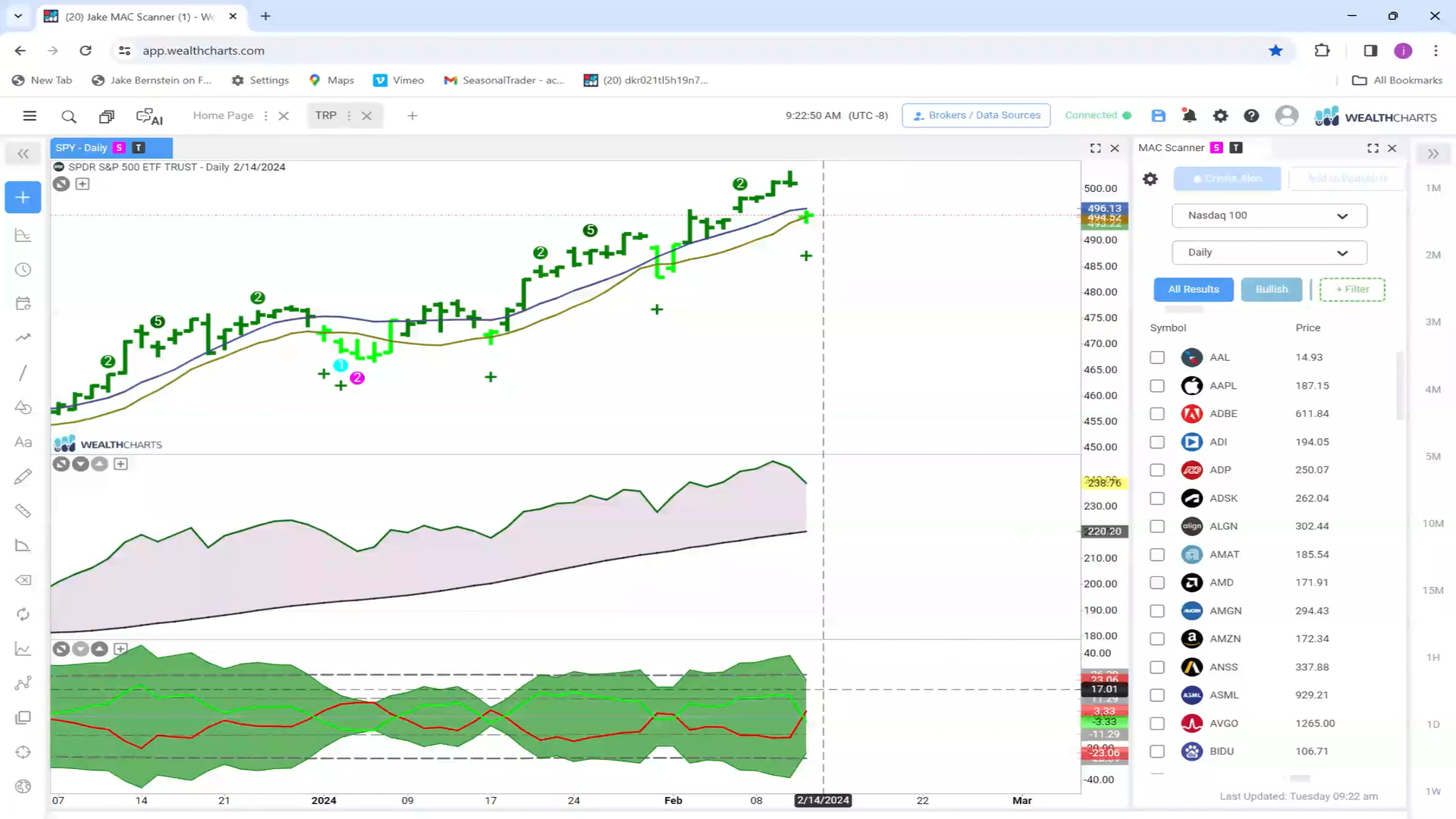The image size is (1456, 819).
Task: Click the browser address bar URL
Action: 203,51
